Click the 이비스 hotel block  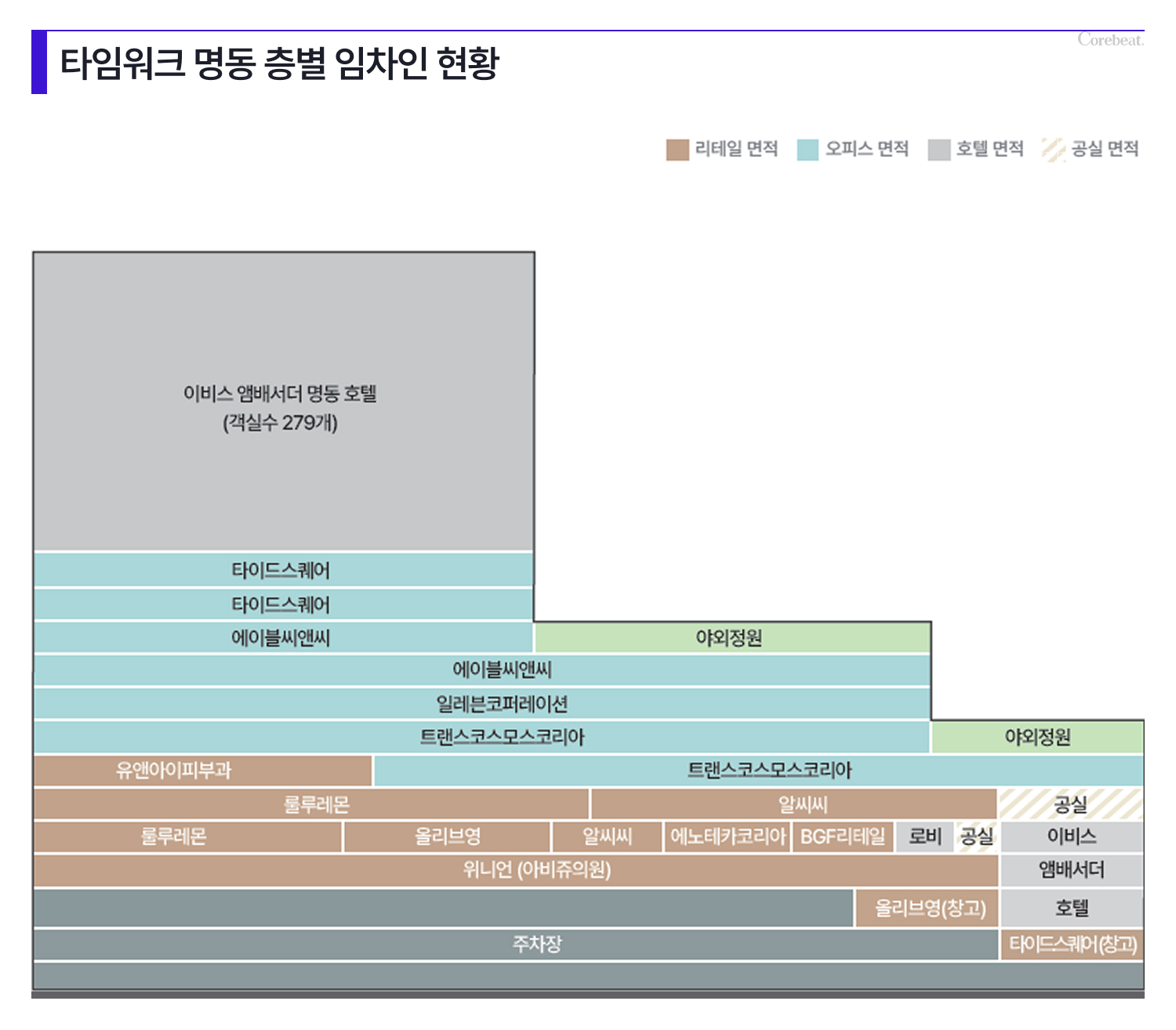click(x=1072, y=837)
